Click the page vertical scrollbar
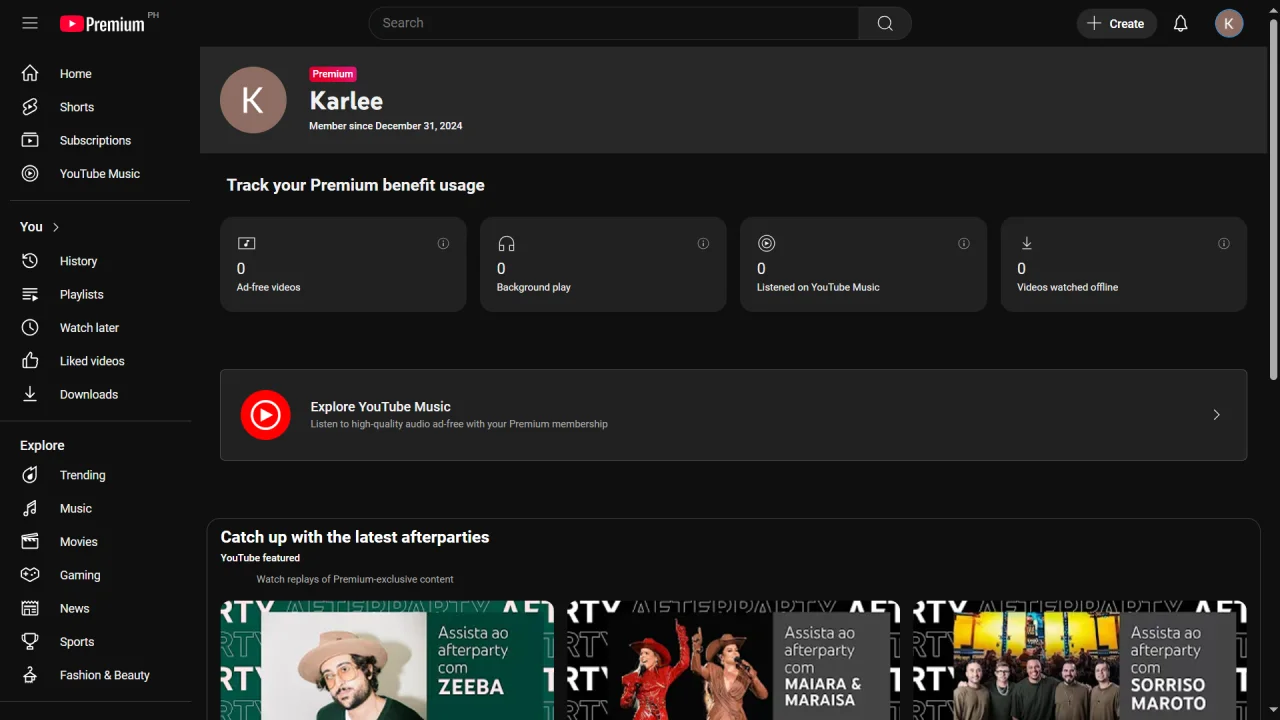Image resolution: width=1280 pixels, height=720 pixels. 1273,200
